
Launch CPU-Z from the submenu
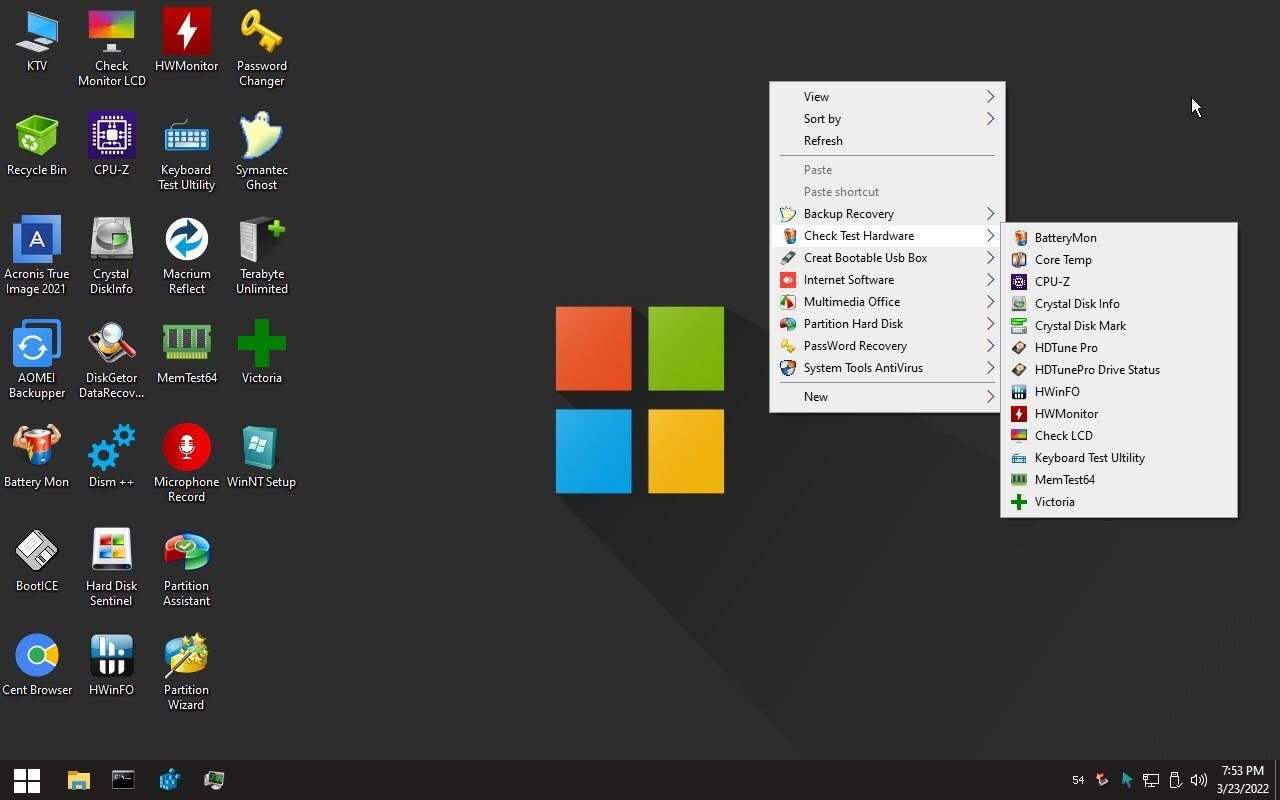(x=1119, y=282)
